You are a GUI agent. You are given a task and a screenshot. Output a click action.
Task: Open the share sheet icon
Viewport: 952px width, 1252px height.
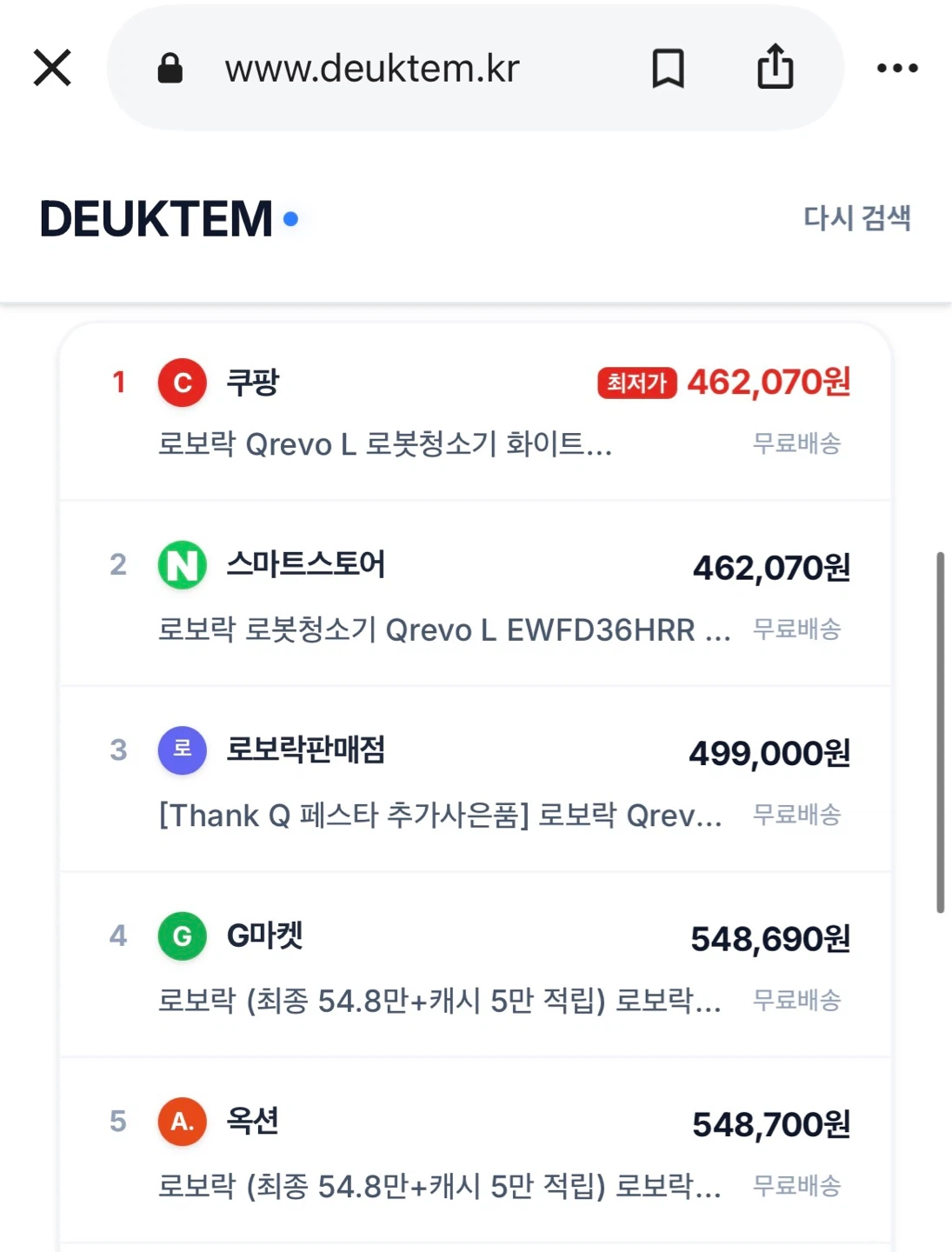pos(775,66)
